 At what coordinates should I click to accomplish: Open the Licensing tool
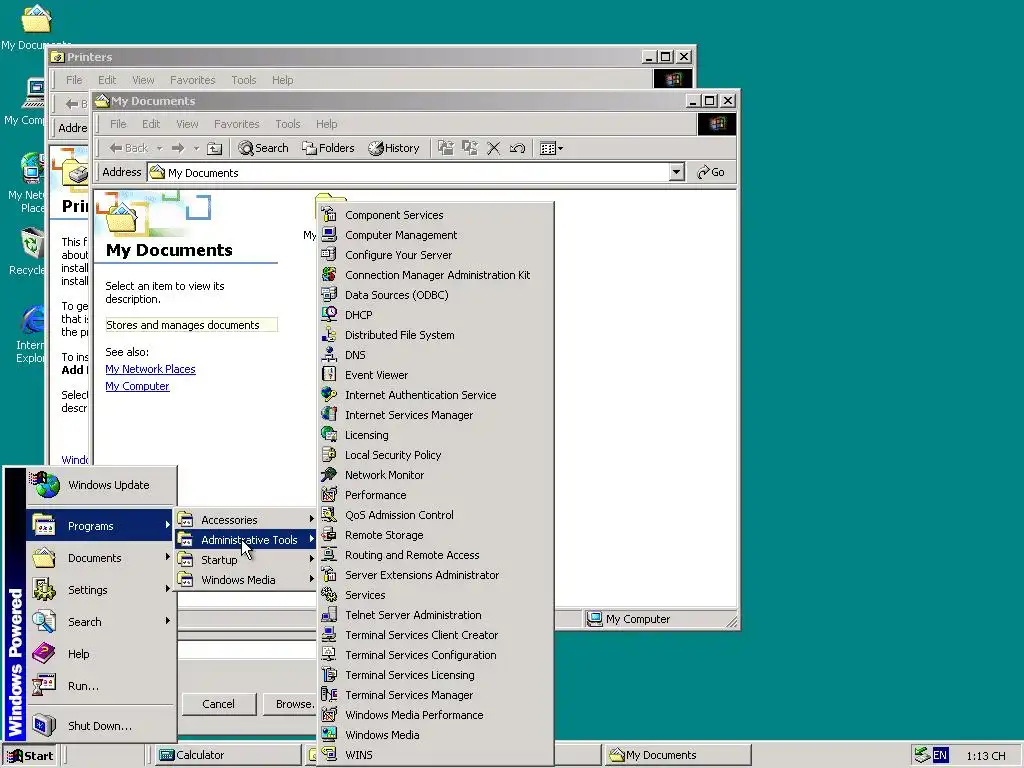(x=436, y=435)
